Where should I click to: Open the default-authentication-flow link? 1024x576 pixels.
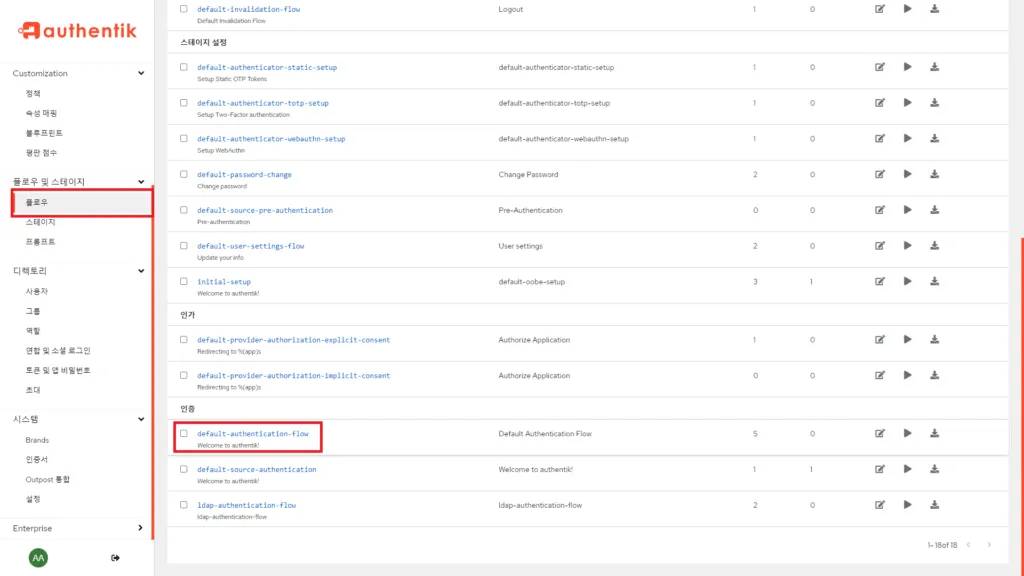click(253, 434)
